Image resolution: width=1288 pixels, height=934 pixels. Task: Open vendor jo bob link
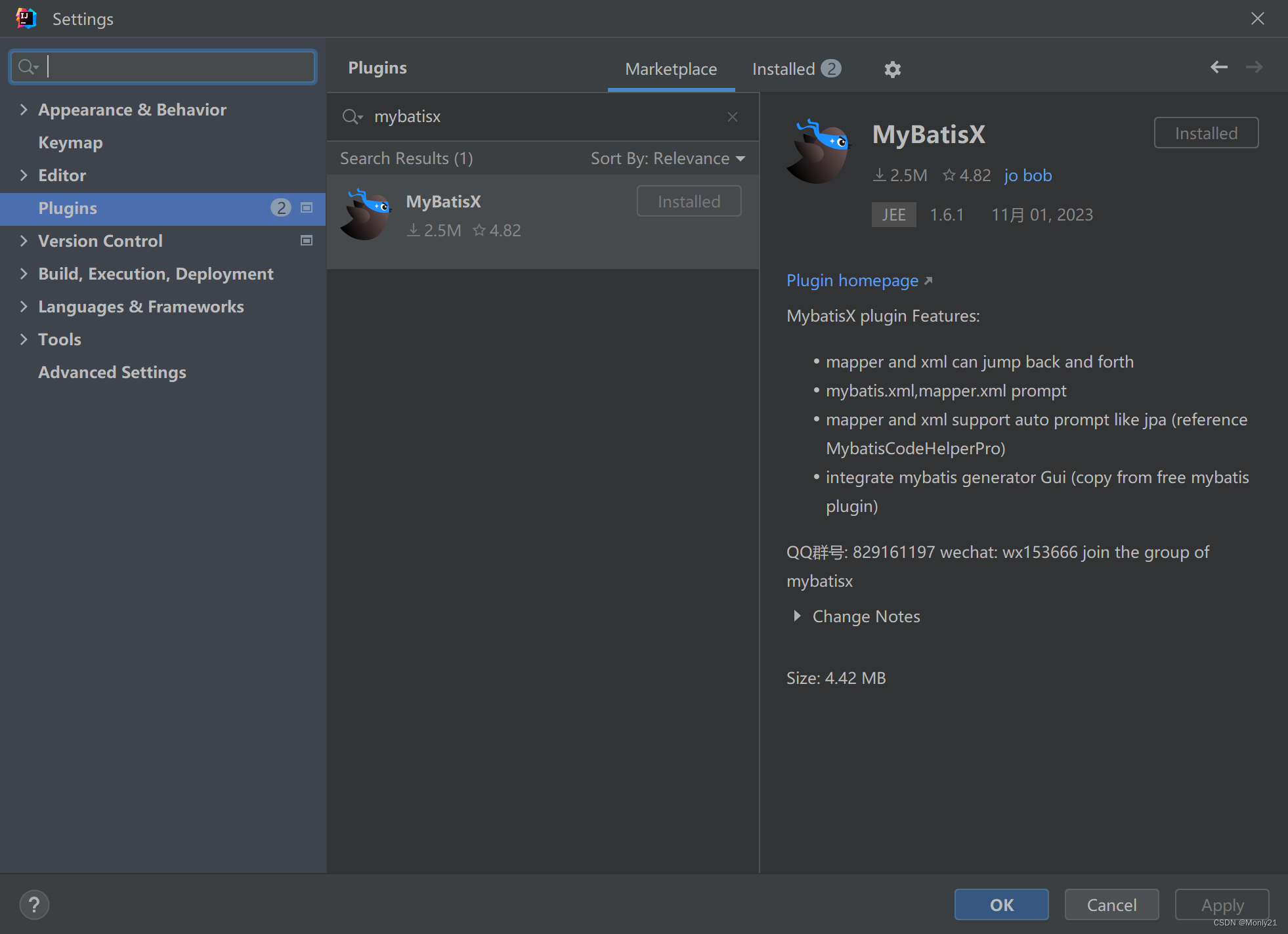click(x=1028, y=176)
